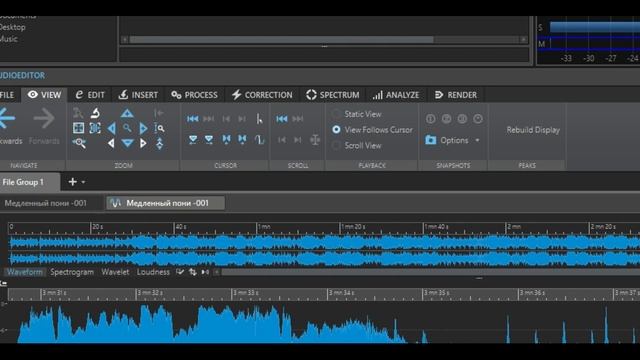
Task: Click the center magnifier zoom icon
Action: (127, 128)
